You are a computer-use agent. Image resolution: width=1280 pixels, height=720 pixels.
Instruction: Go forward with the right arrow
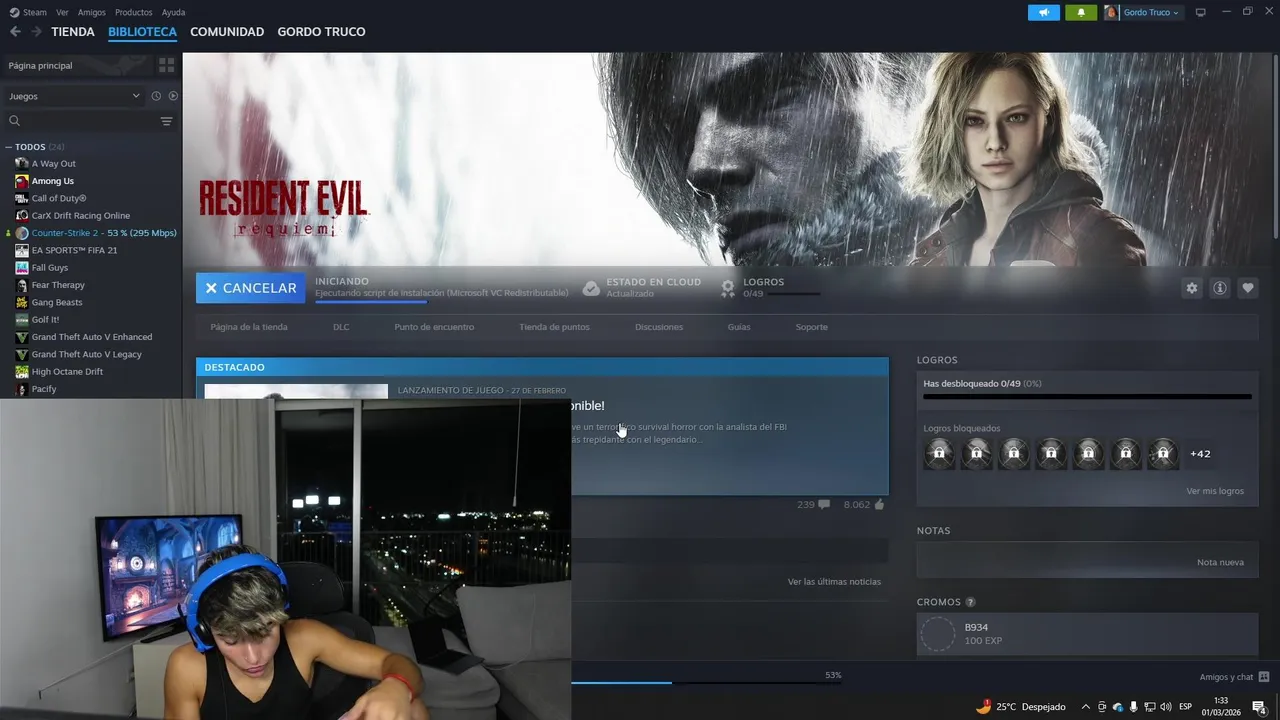click(36, 32)
